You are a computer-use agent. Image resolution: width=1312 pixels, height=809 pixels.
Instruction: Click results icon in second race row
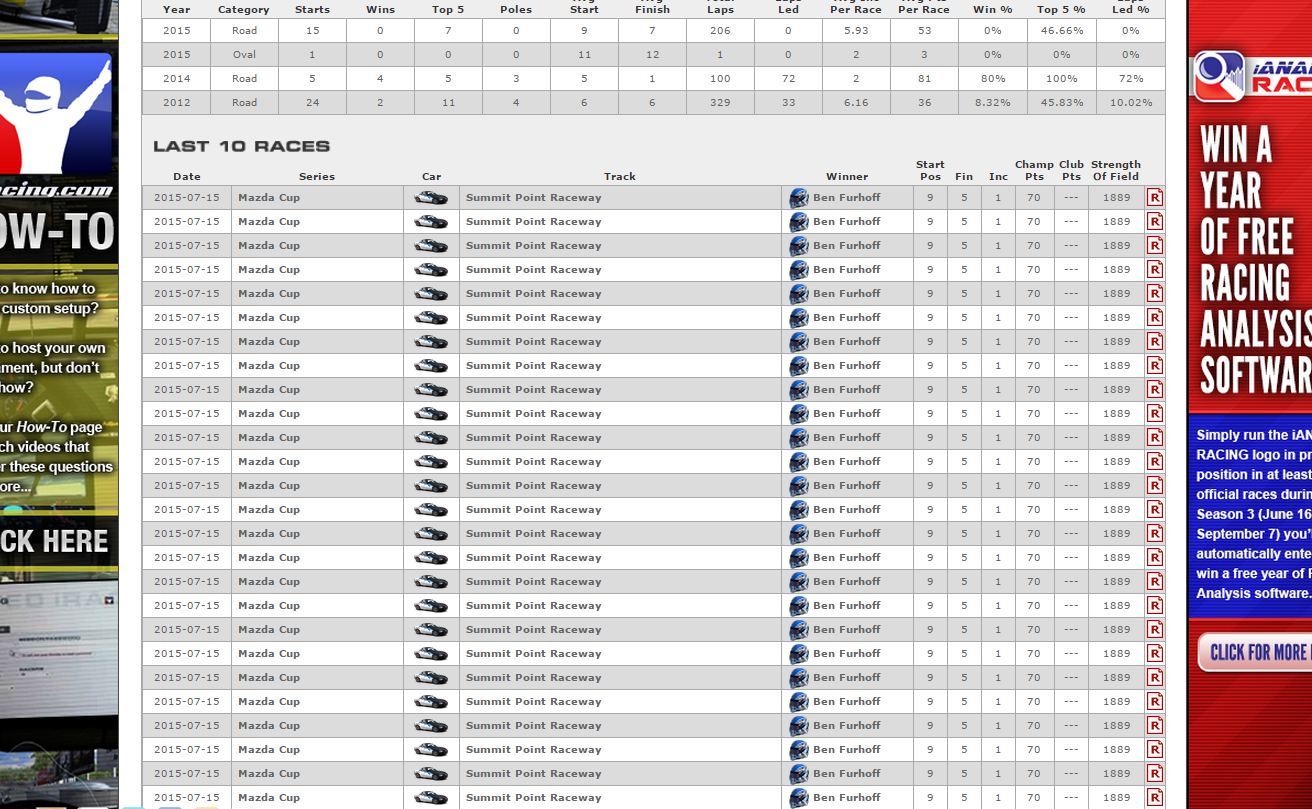click(x=1154, y=221)
